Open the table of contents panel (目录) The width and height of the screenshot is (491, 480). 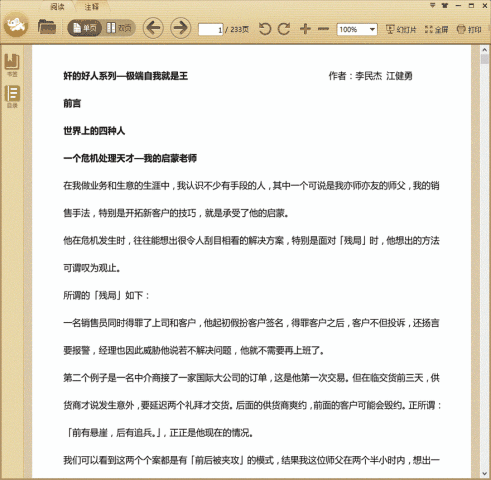tap(12, 97)
